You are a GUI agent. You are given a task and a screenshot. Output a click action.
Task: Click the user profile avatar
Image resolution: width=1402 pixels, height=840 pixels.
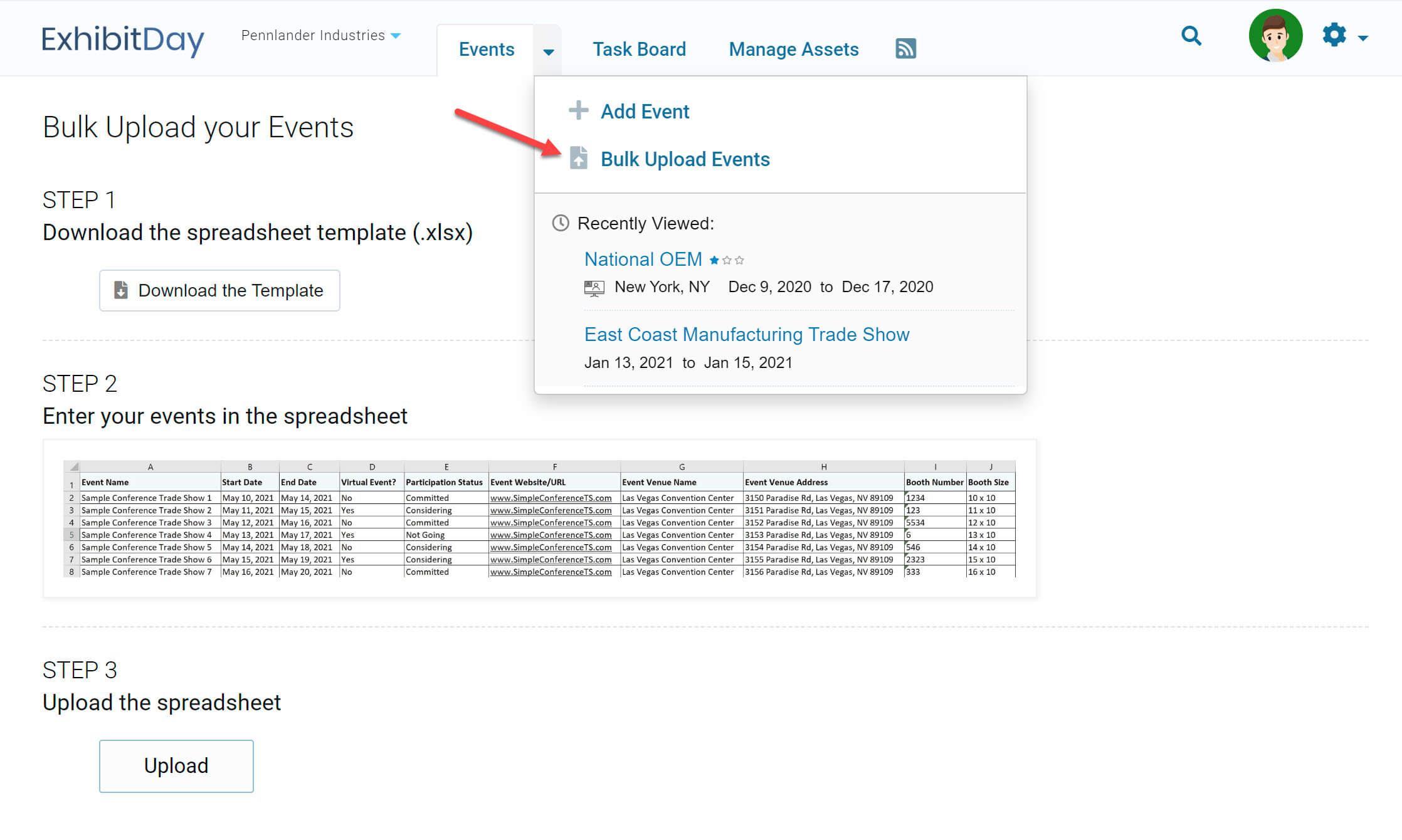(1275, 36)
